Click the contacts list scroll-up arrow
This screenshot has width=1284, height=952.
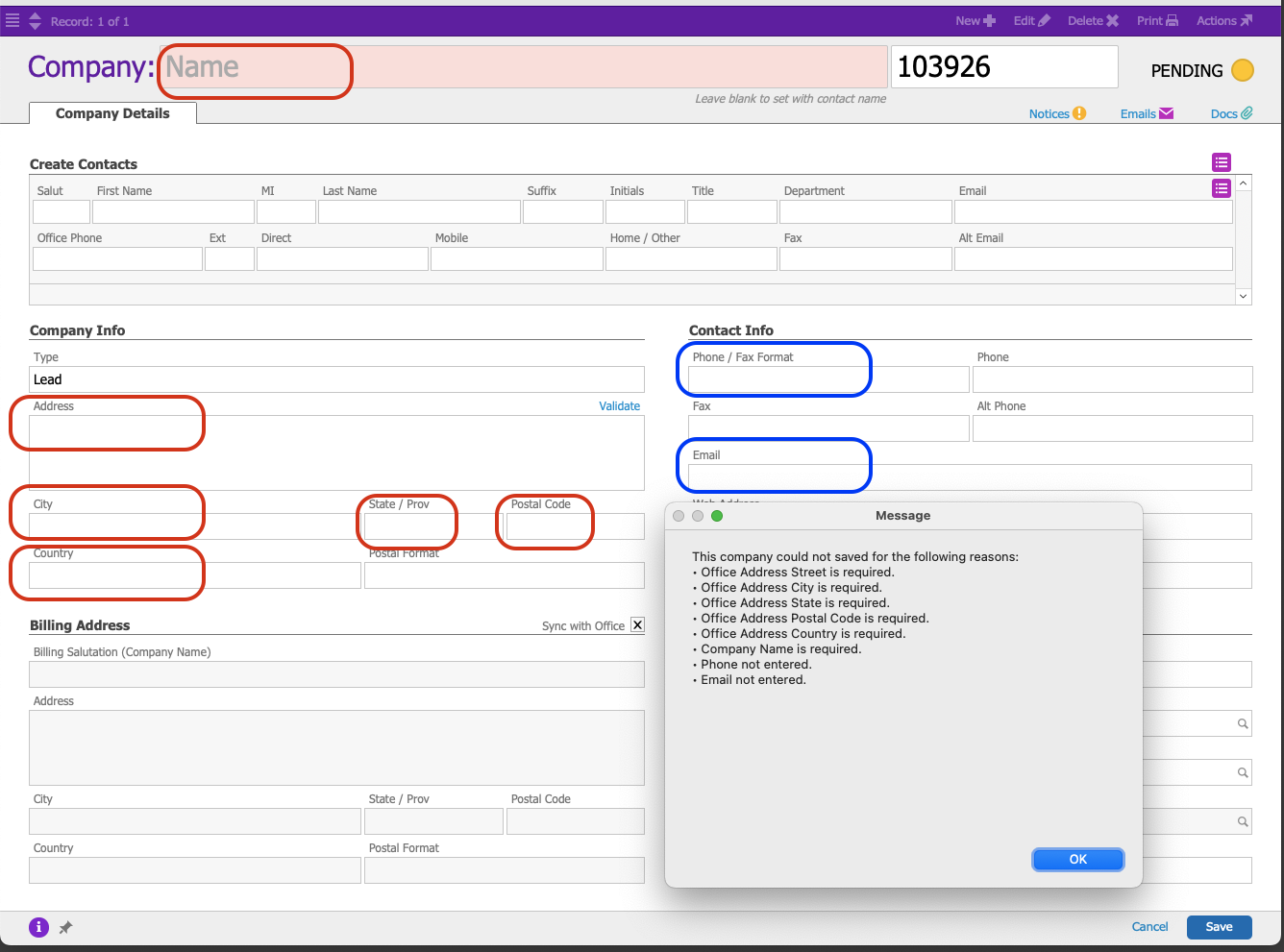pyautogui.click(x=1244, y=183)
